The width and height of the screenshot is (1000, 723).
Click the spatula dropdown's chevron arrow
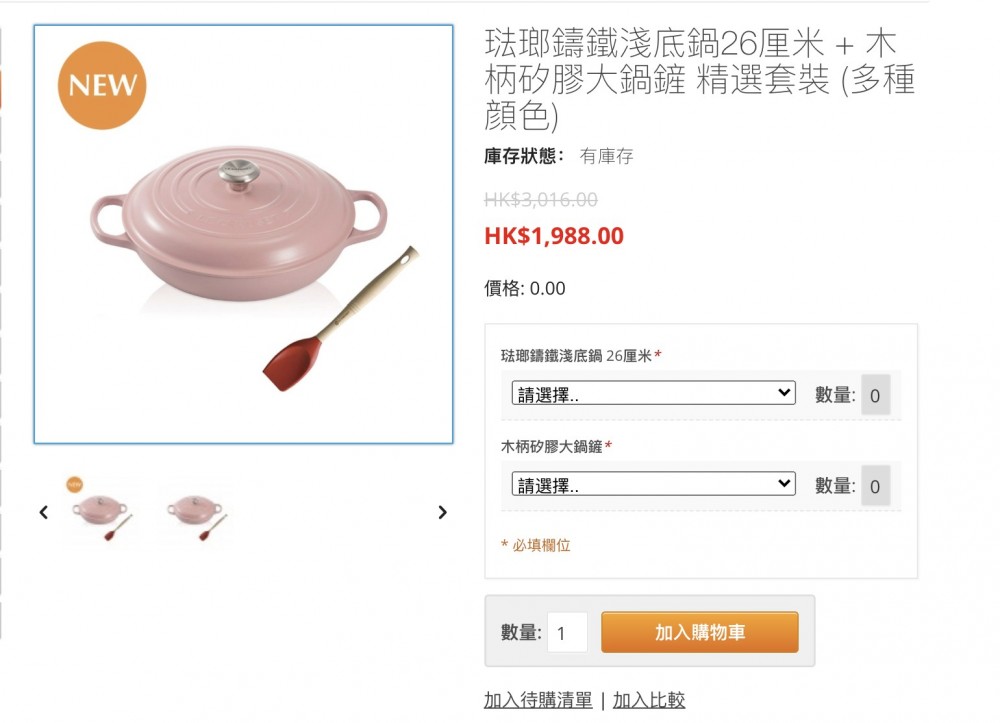pyautogui.click(x=784, y=483)
